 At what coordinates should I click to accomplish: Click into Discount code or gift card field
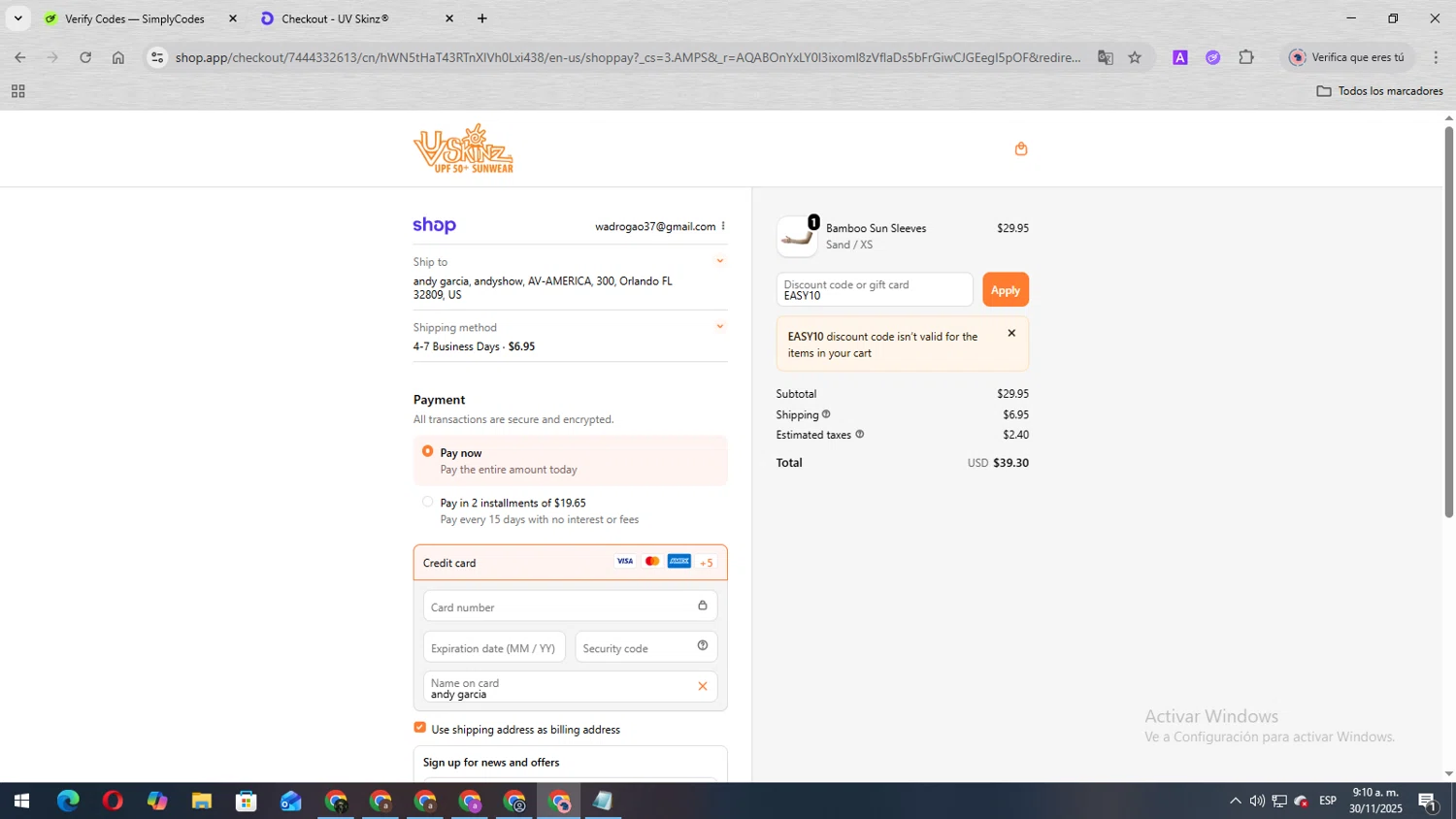point(875,289)
